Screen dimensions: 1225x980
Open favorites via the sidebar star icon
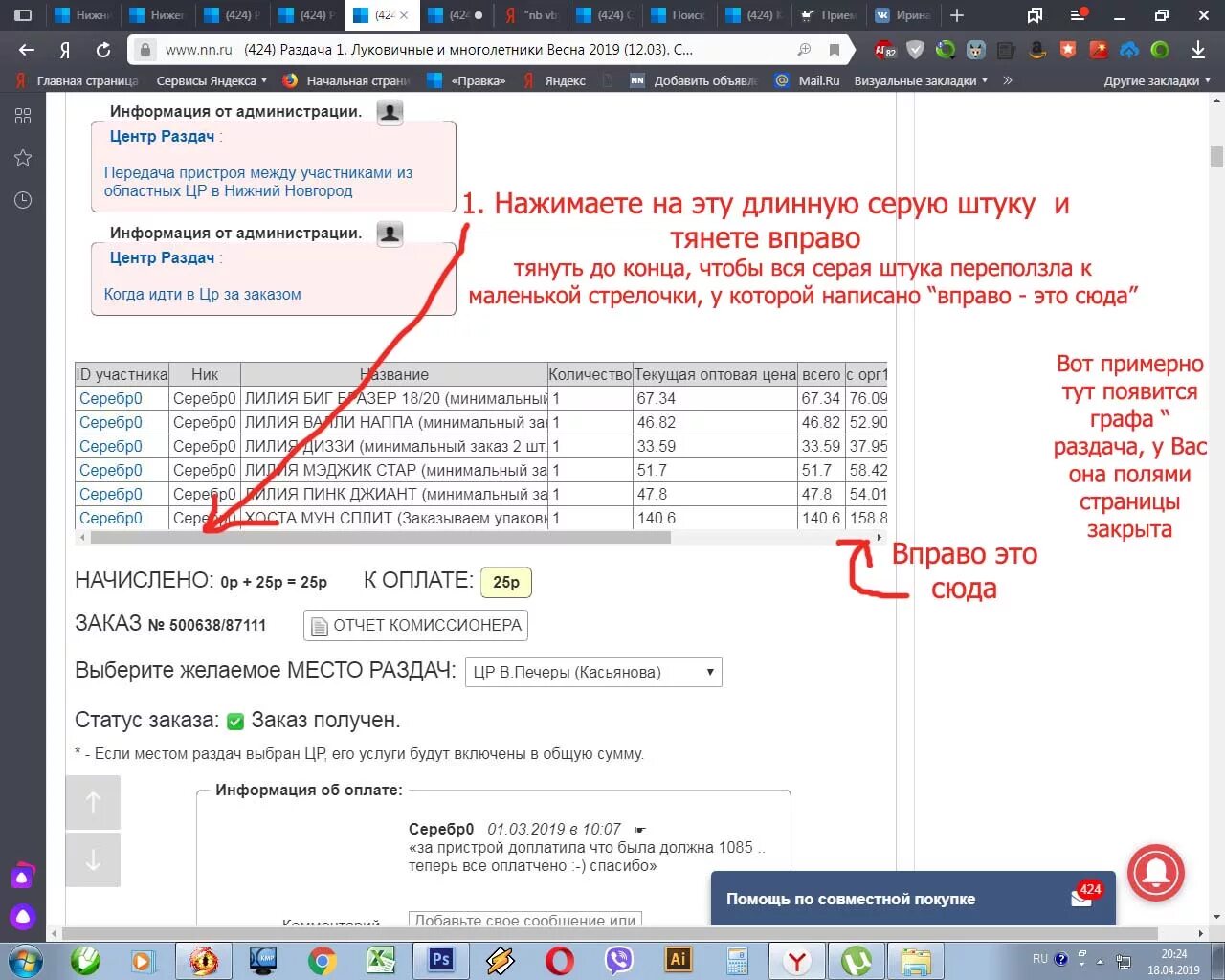23,158
